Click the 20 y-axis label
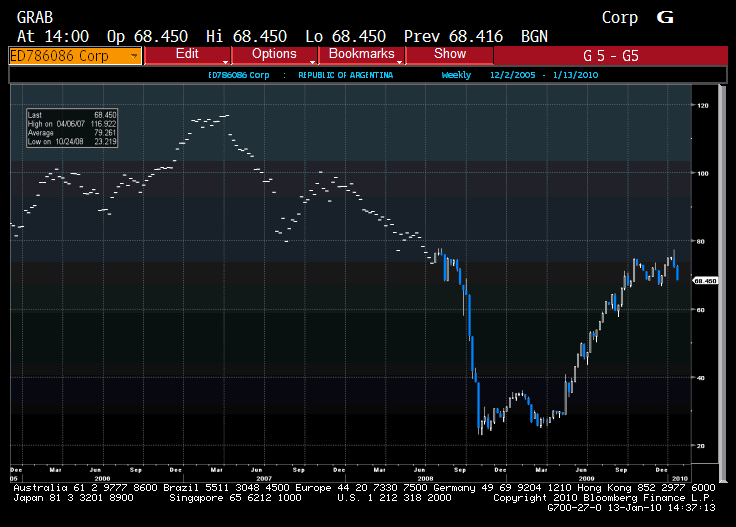The image size is (736, 527). pos(701,446)
